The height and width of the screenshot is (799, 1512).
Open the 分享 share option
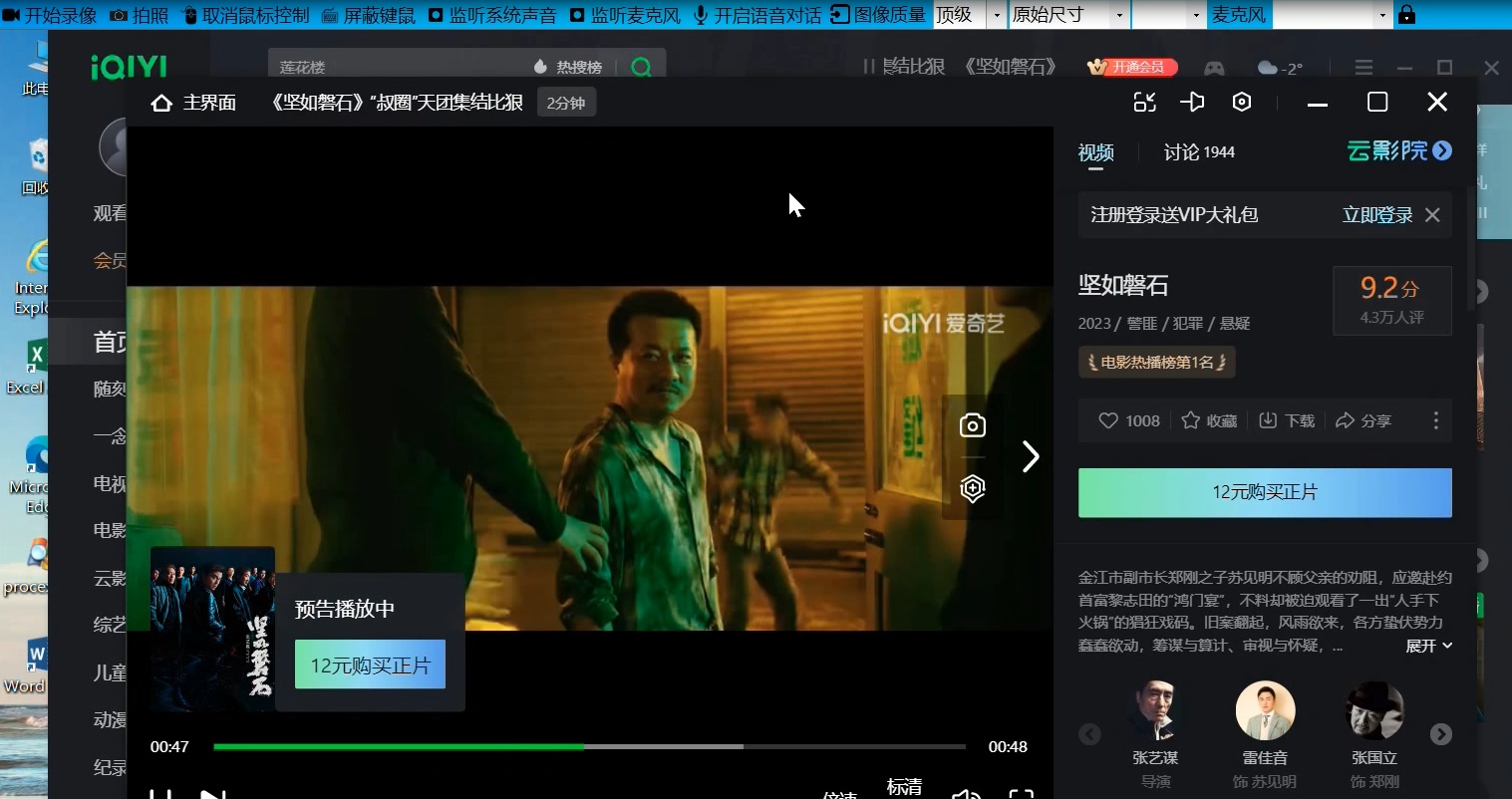(1363, 420)
